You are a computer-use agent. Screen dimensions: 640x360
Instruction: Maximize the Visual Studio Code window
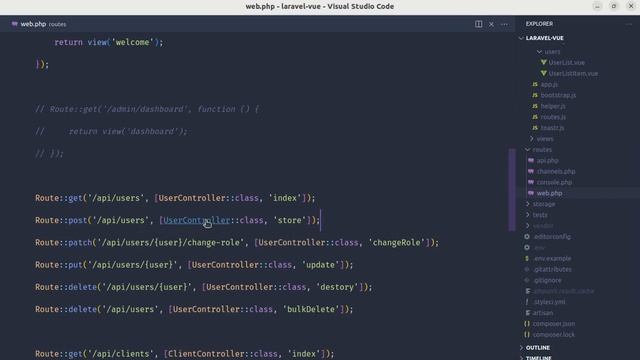tap(614, 6)
